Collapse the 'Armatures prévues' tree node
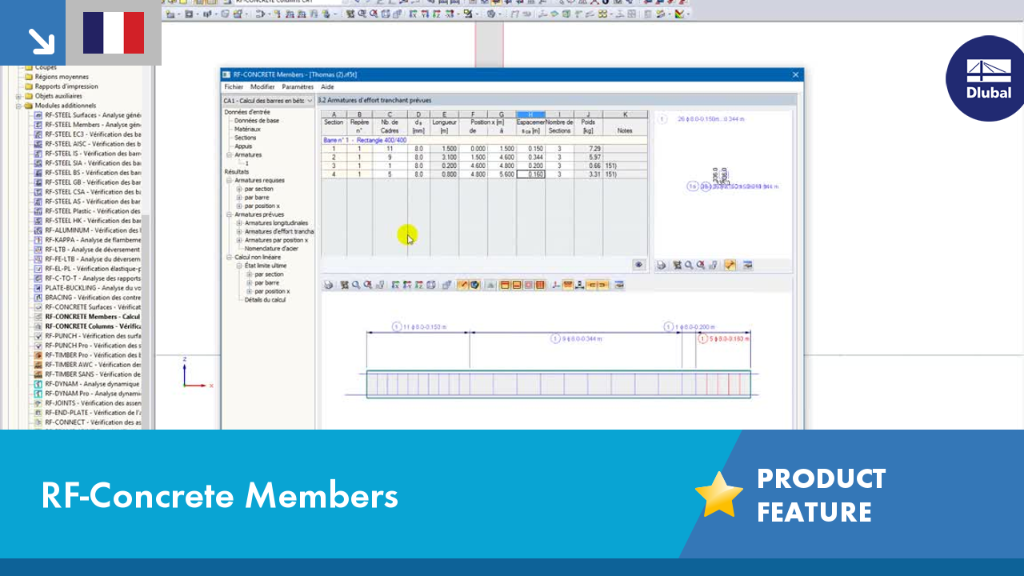 coord(229,214)
